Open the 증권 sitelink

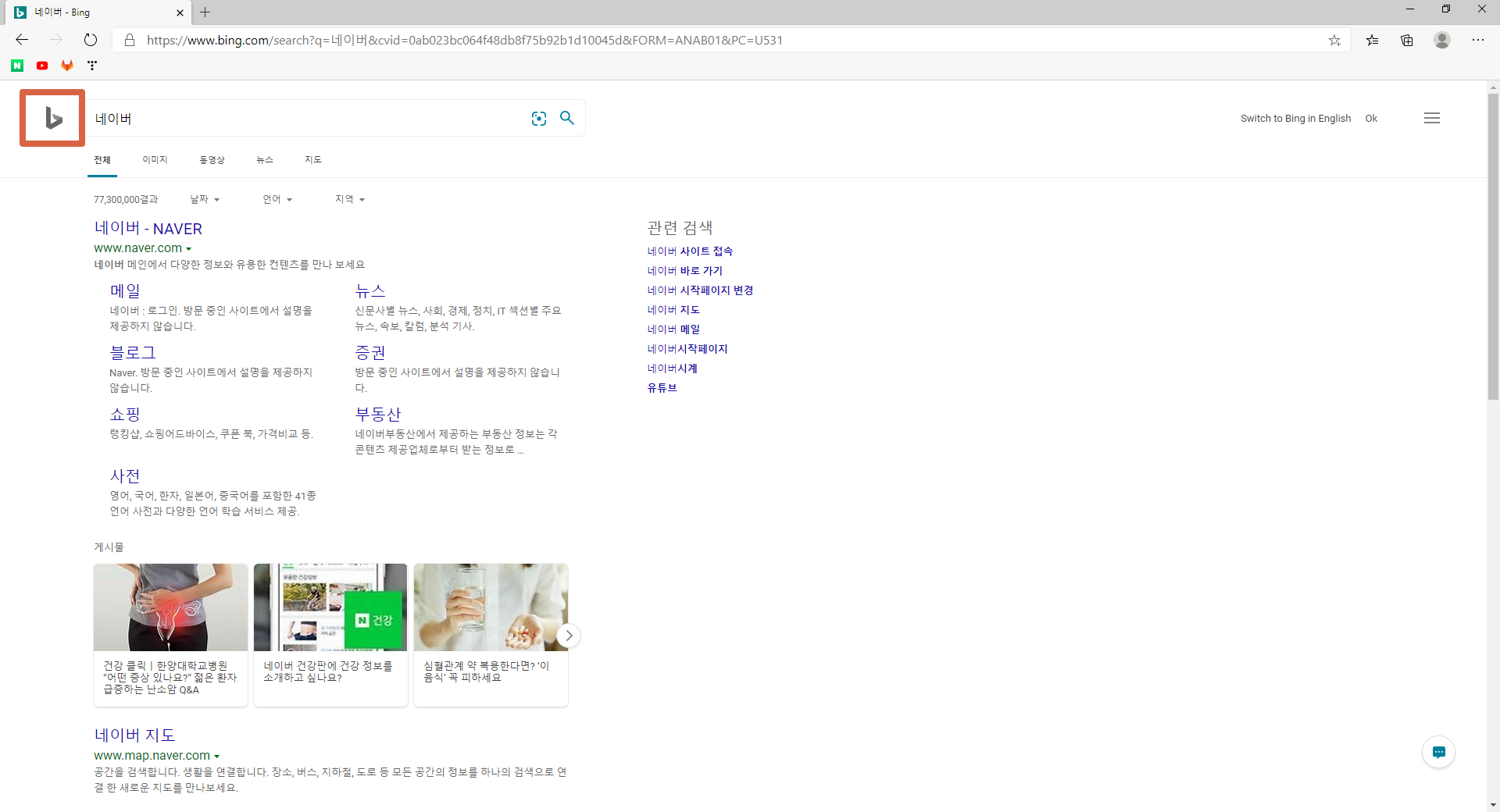point(370,353)
